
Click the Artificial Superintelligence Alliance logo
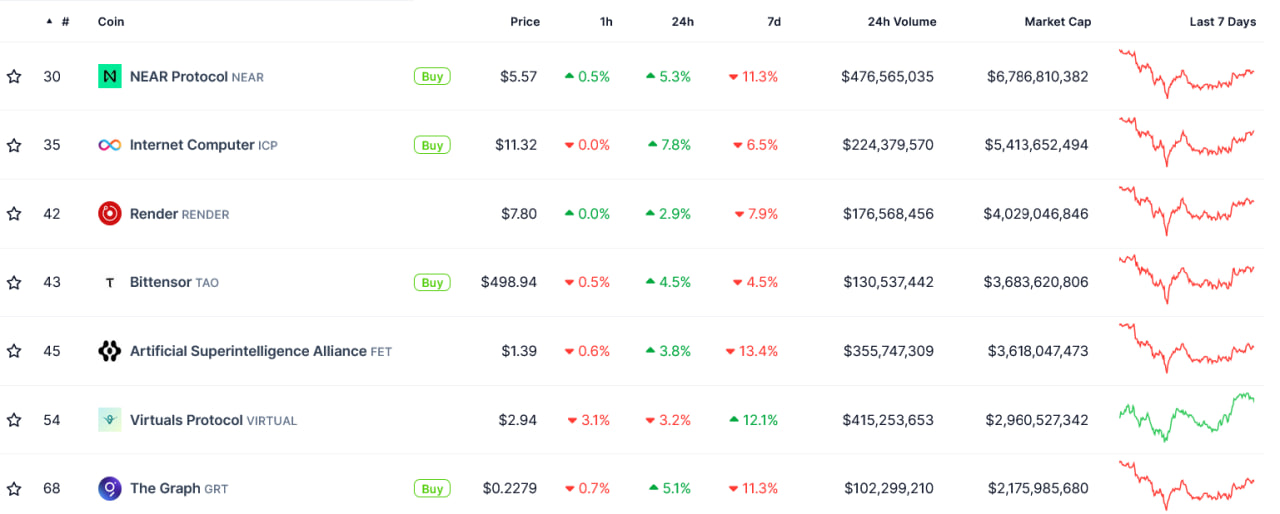click(110, 351)
